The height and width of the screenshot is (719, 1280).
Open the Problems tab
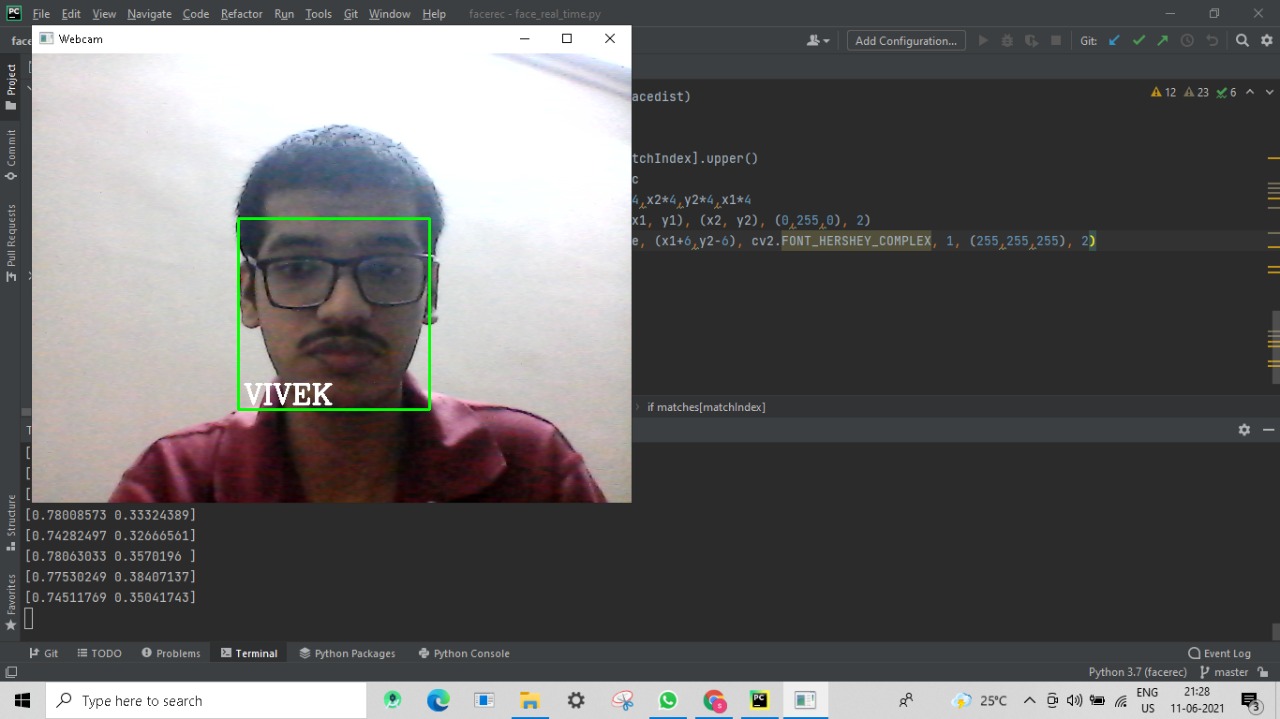pyautogui.click(x=171, y=653)
